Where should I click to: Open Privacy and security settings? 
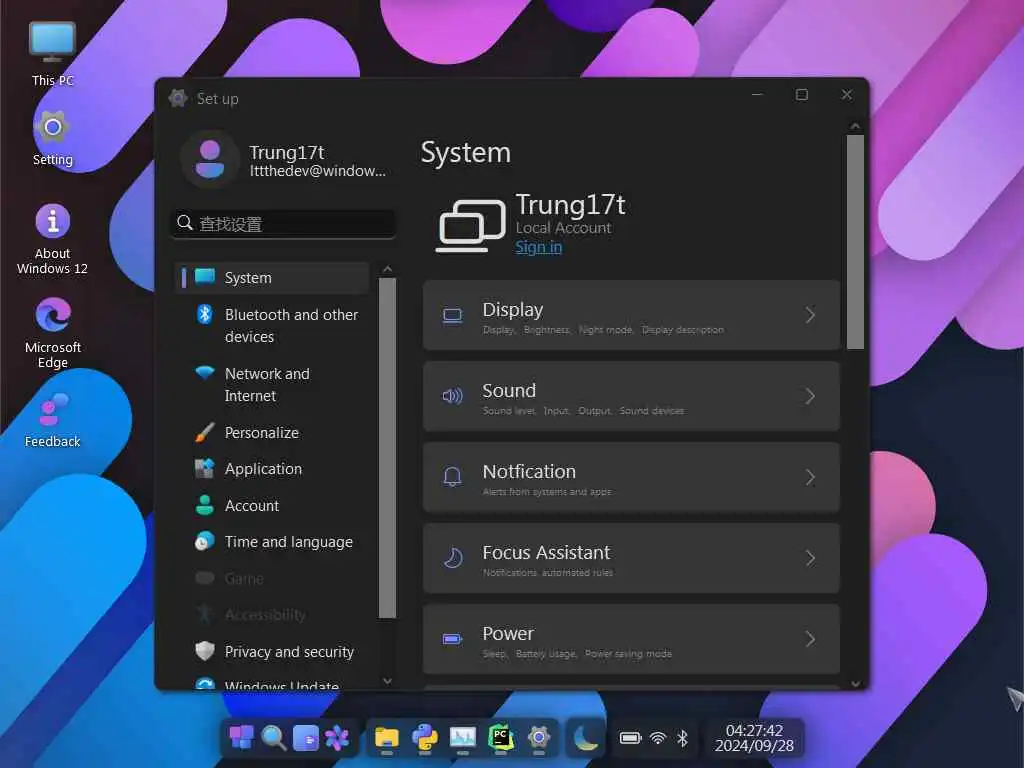pyautogui.click(x=272, y=652)
